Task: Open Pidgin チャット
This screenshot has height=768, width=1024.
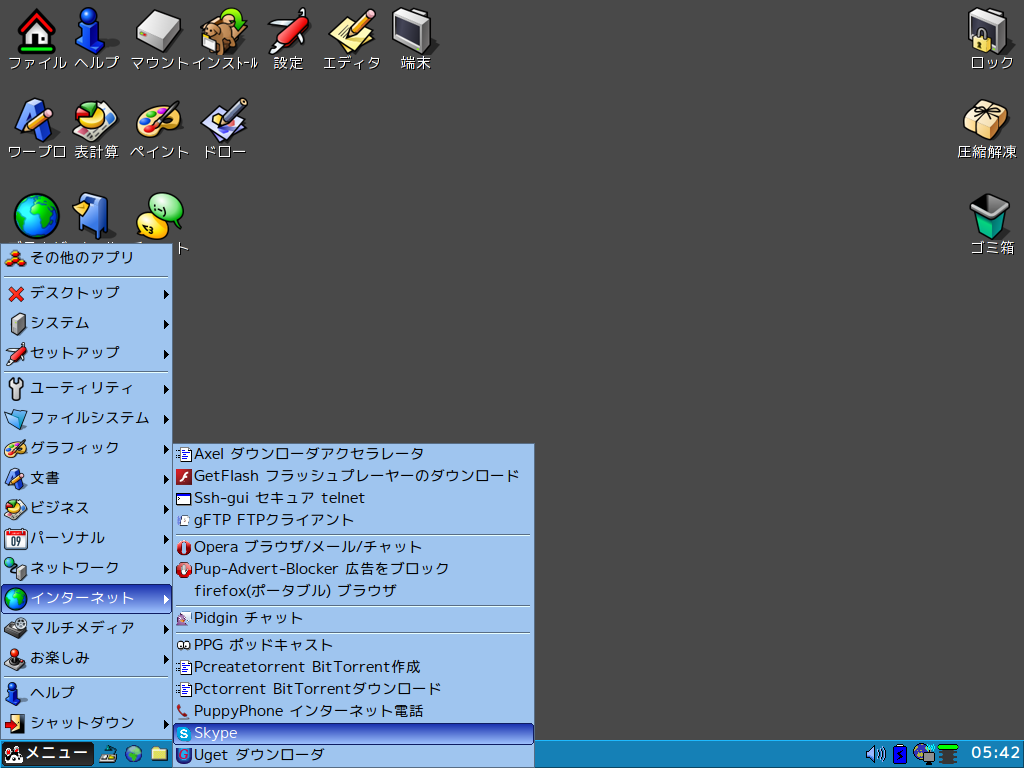Action: [353, 618]
